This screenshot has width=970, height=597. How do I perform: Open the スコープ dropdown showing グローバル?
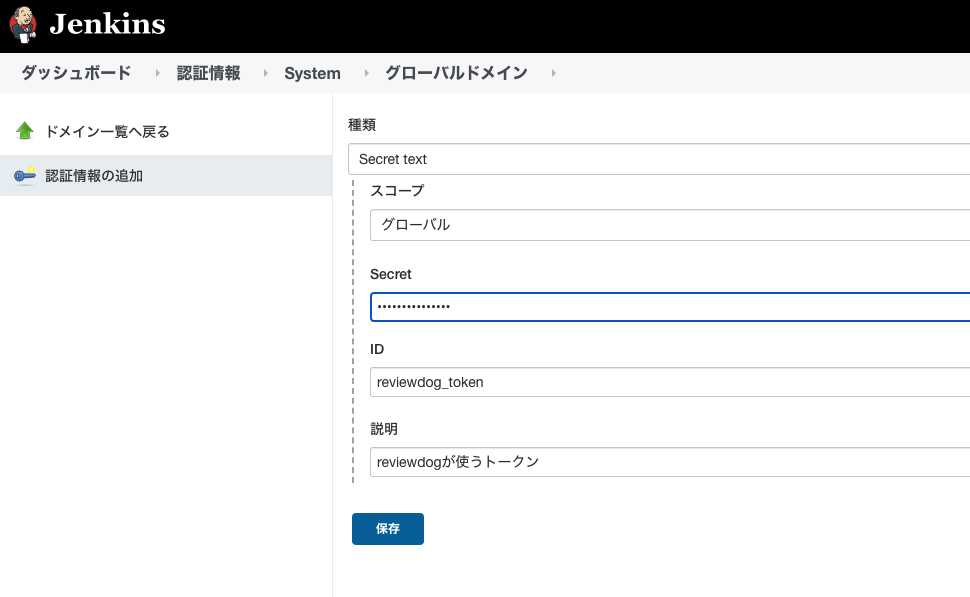(670, 225)
